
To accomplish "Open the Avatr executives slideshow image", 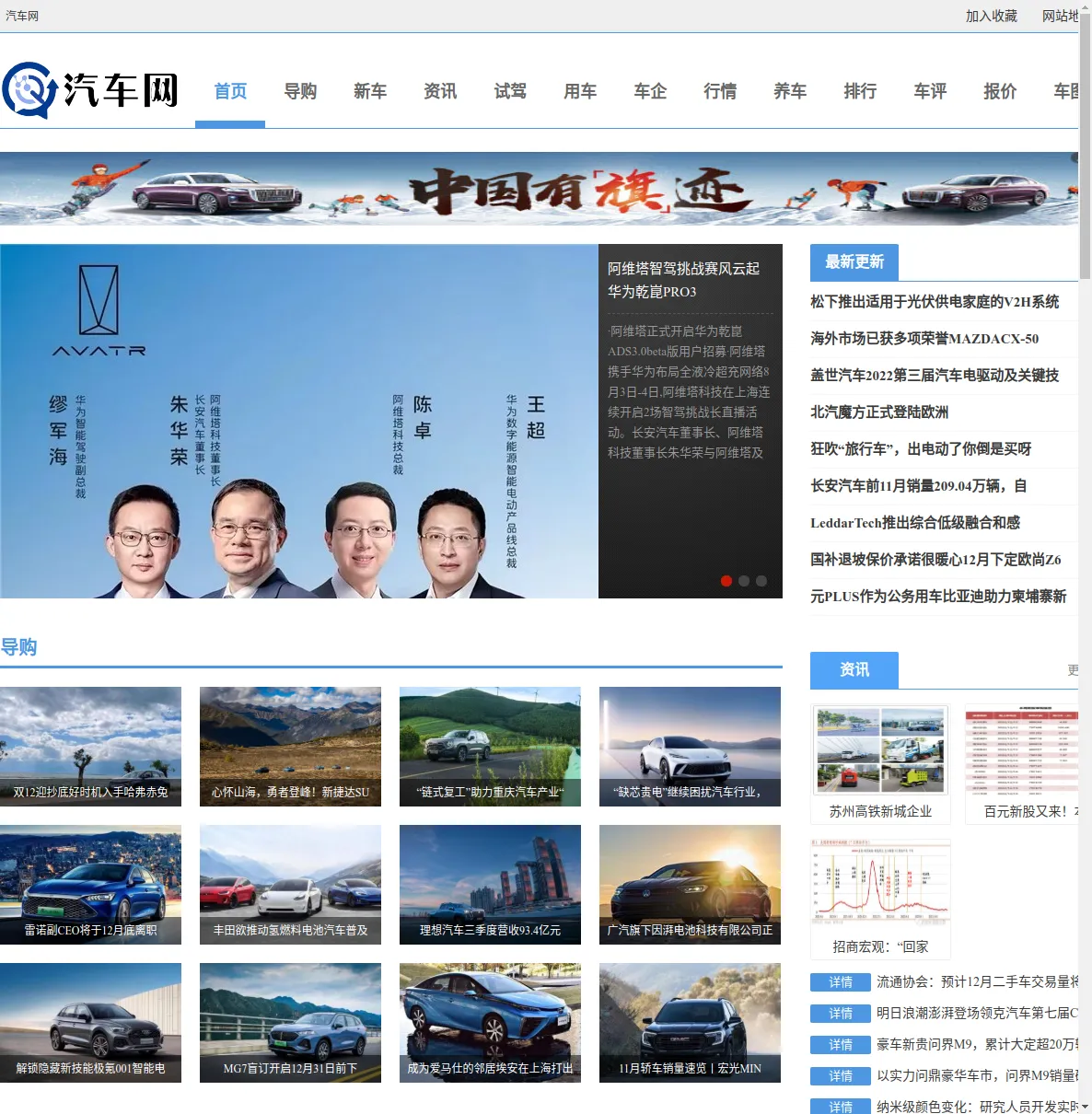I will (x=299, y=421).
